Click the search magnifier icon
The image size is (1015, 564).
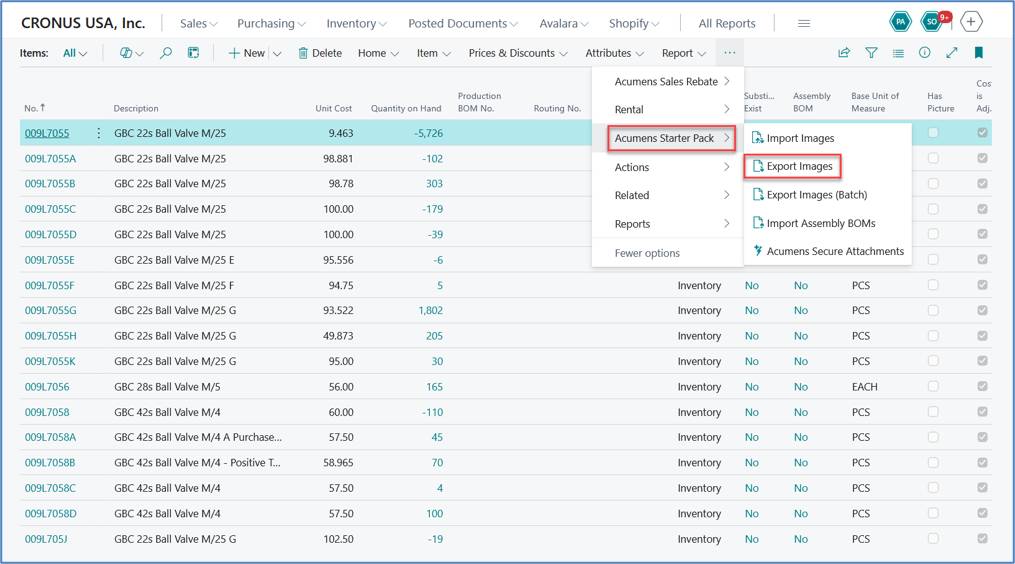click(166, 53)
